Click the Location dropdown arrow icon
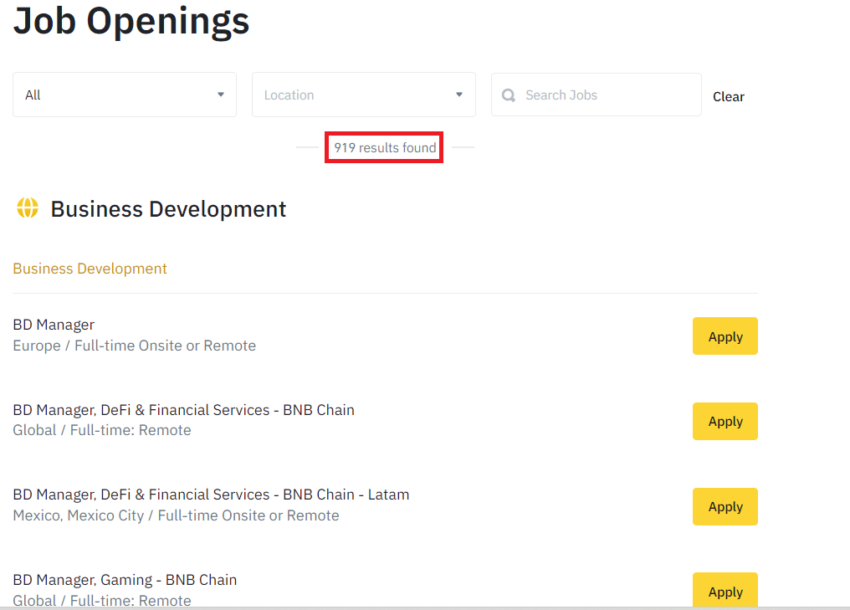 tap(459, 94)
